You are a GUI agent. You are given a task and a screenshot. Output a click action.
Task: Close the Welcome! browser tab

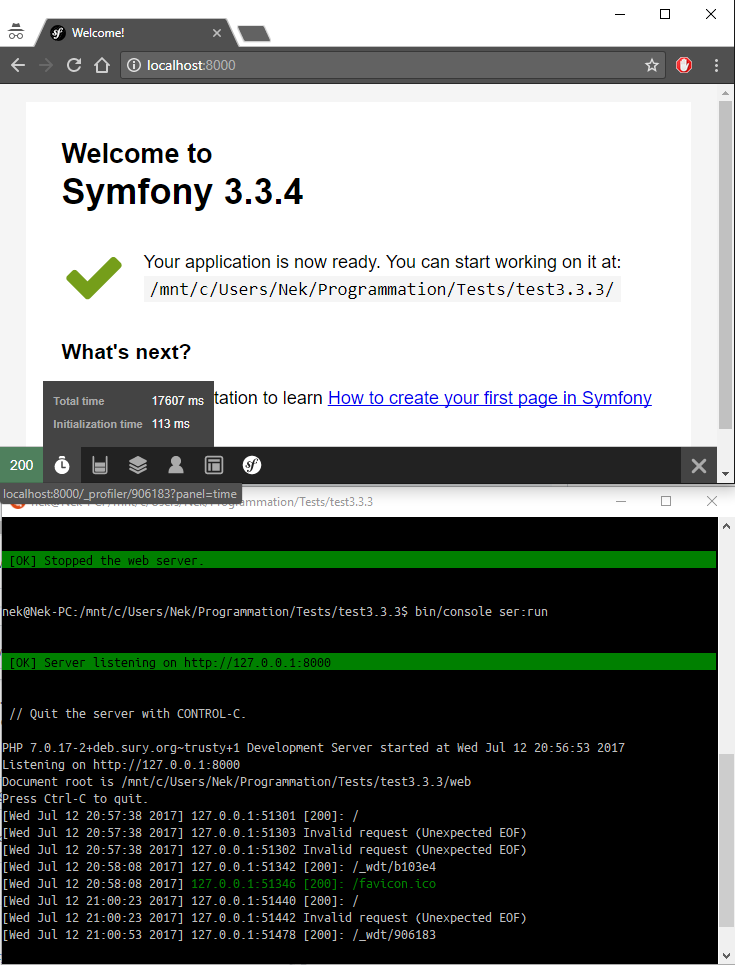pos(217,33)
